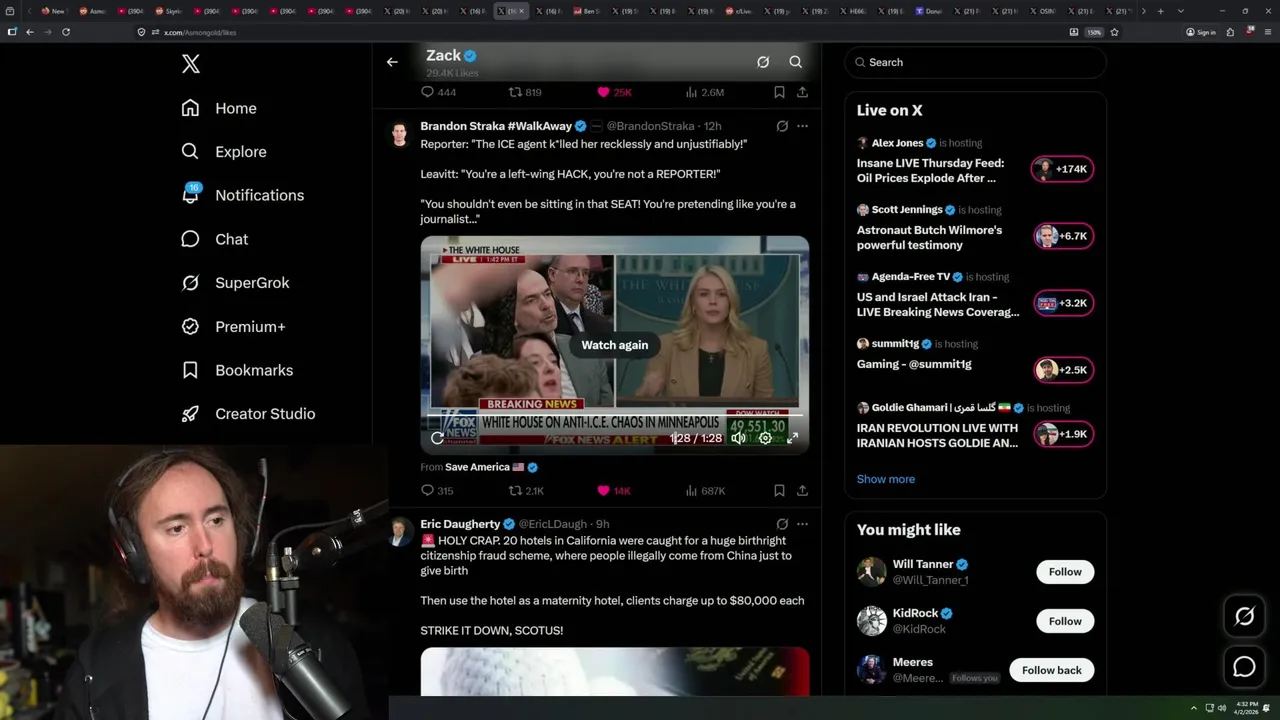Go to Home in sidebar
This screenshot has height=720, width=1280.
(219, 108)
